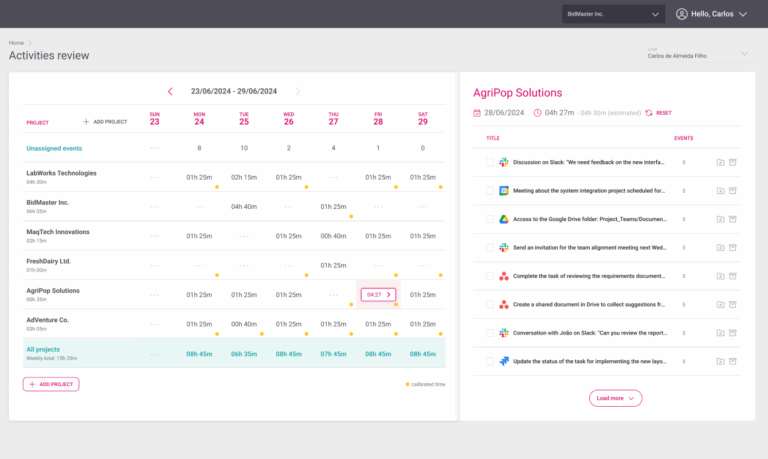Open the User dropdown showing Carlos de Almeida Filho
Viewport: 768px width, 459px height.
[x=697, y=53]
